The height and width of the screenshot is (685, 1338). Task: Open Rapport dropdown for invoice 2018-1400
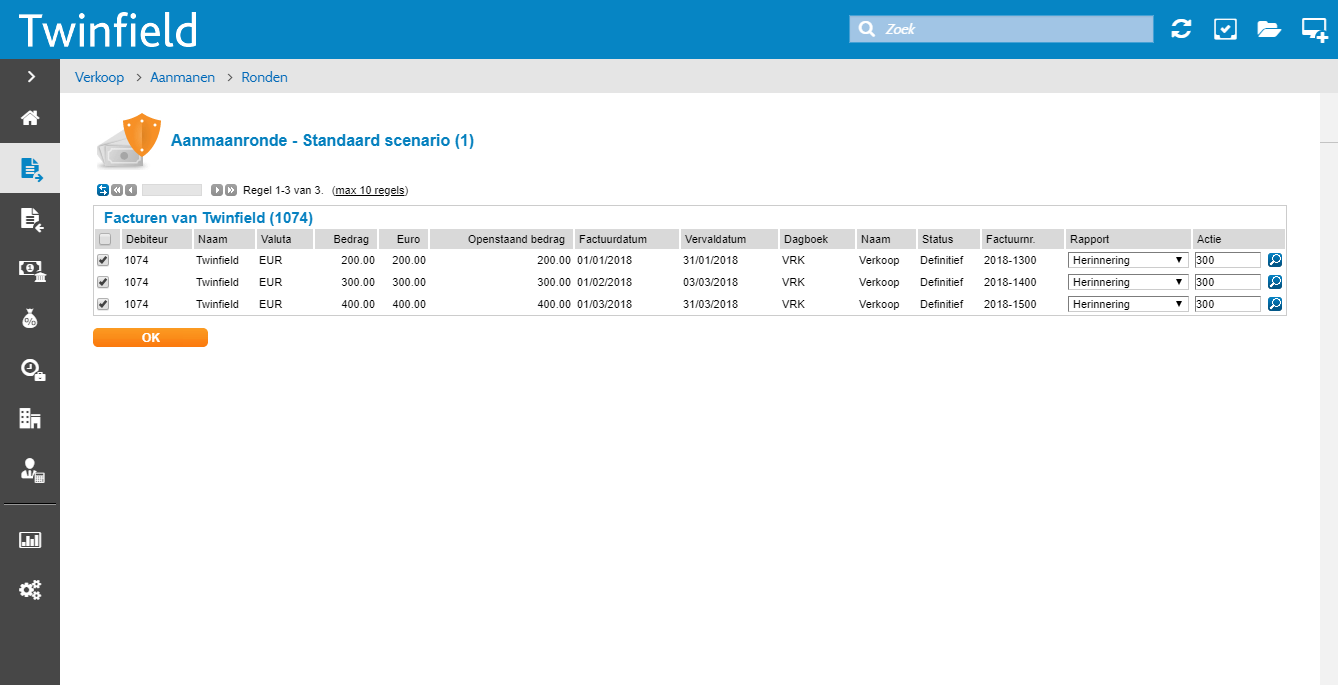pos(1128,282)
